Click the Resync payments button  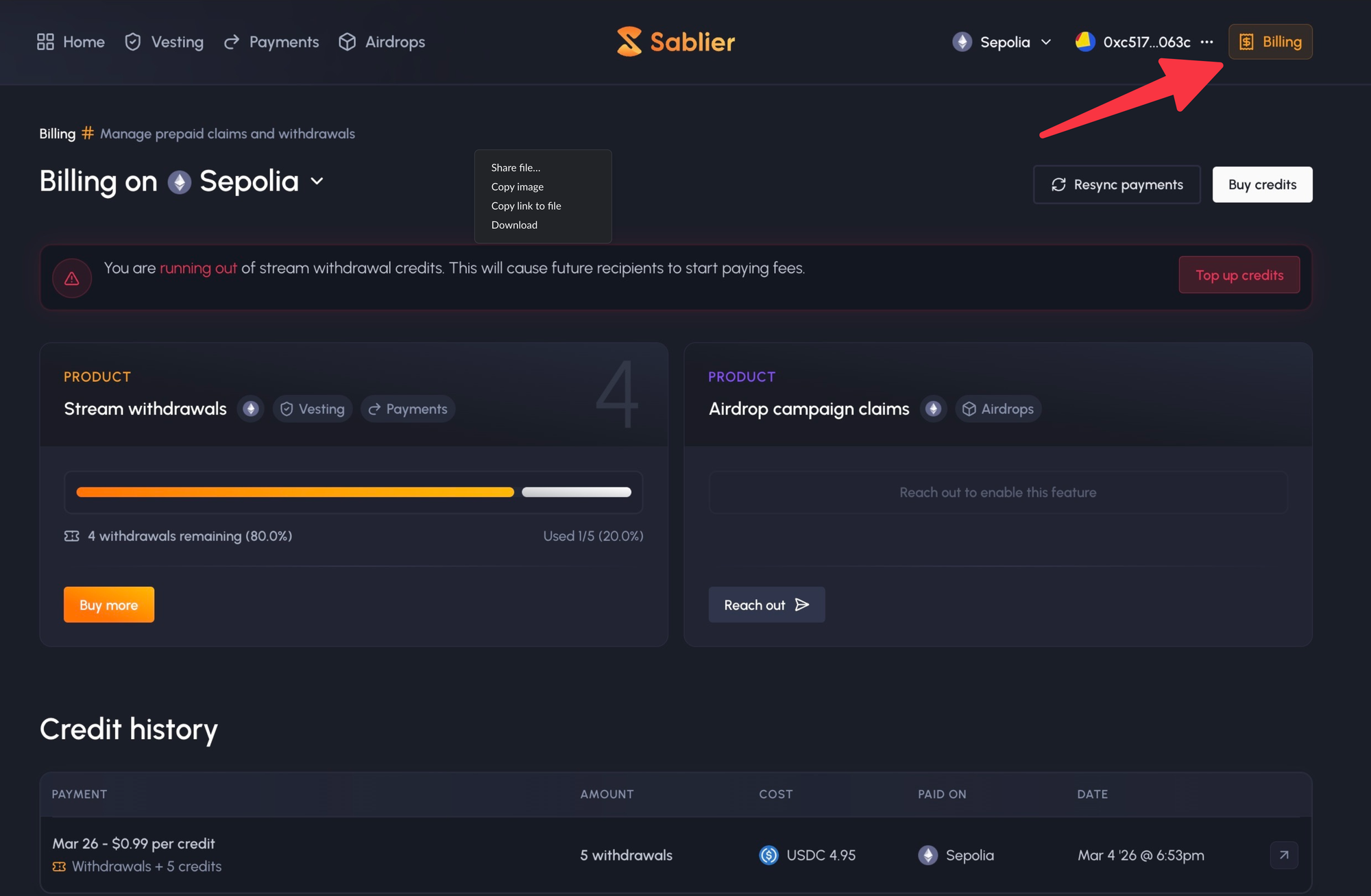(x=1117, y=184)
